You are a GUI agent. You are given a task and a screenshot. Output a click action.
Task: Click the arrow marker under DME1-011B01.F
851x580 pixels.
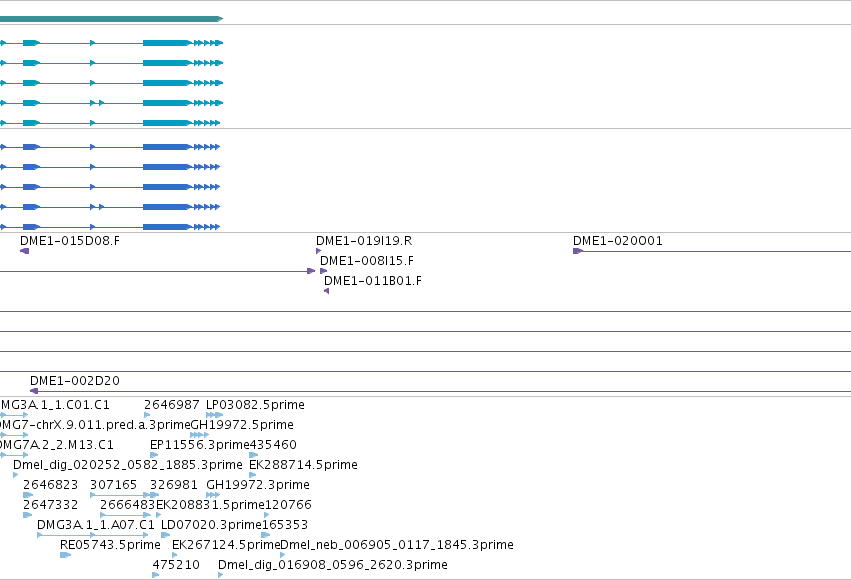[x=326, y=291]
